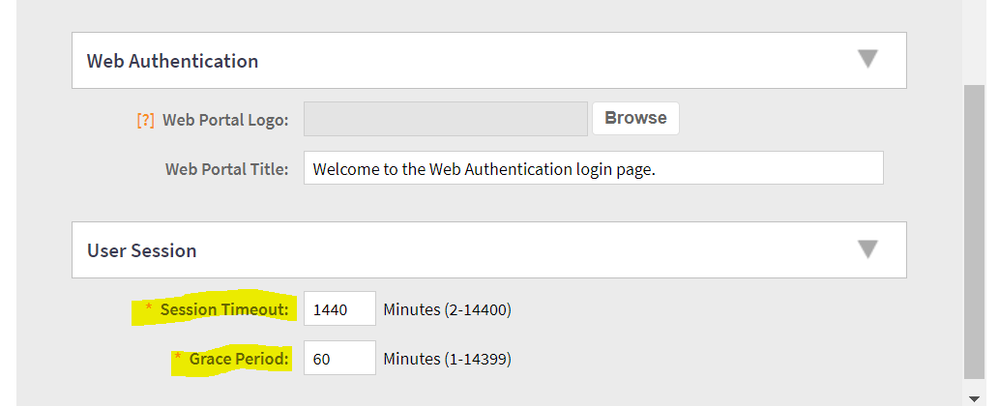Click the Web Portal Title label
999x406 pixels.
(227, 168)
